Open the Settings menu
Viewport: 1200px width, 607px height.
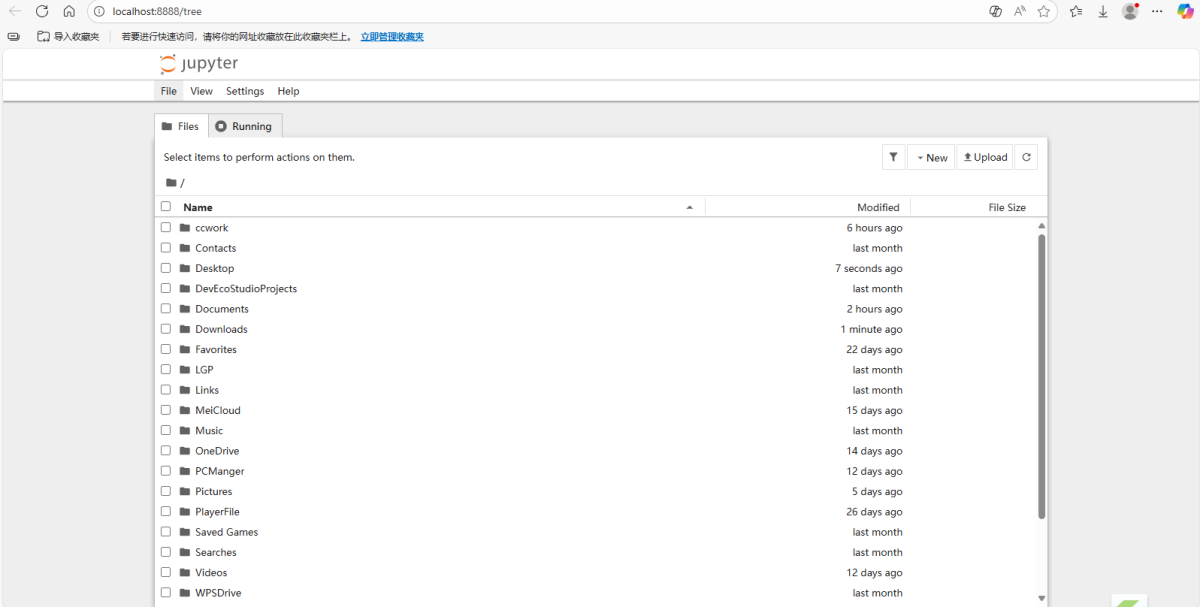245,91
